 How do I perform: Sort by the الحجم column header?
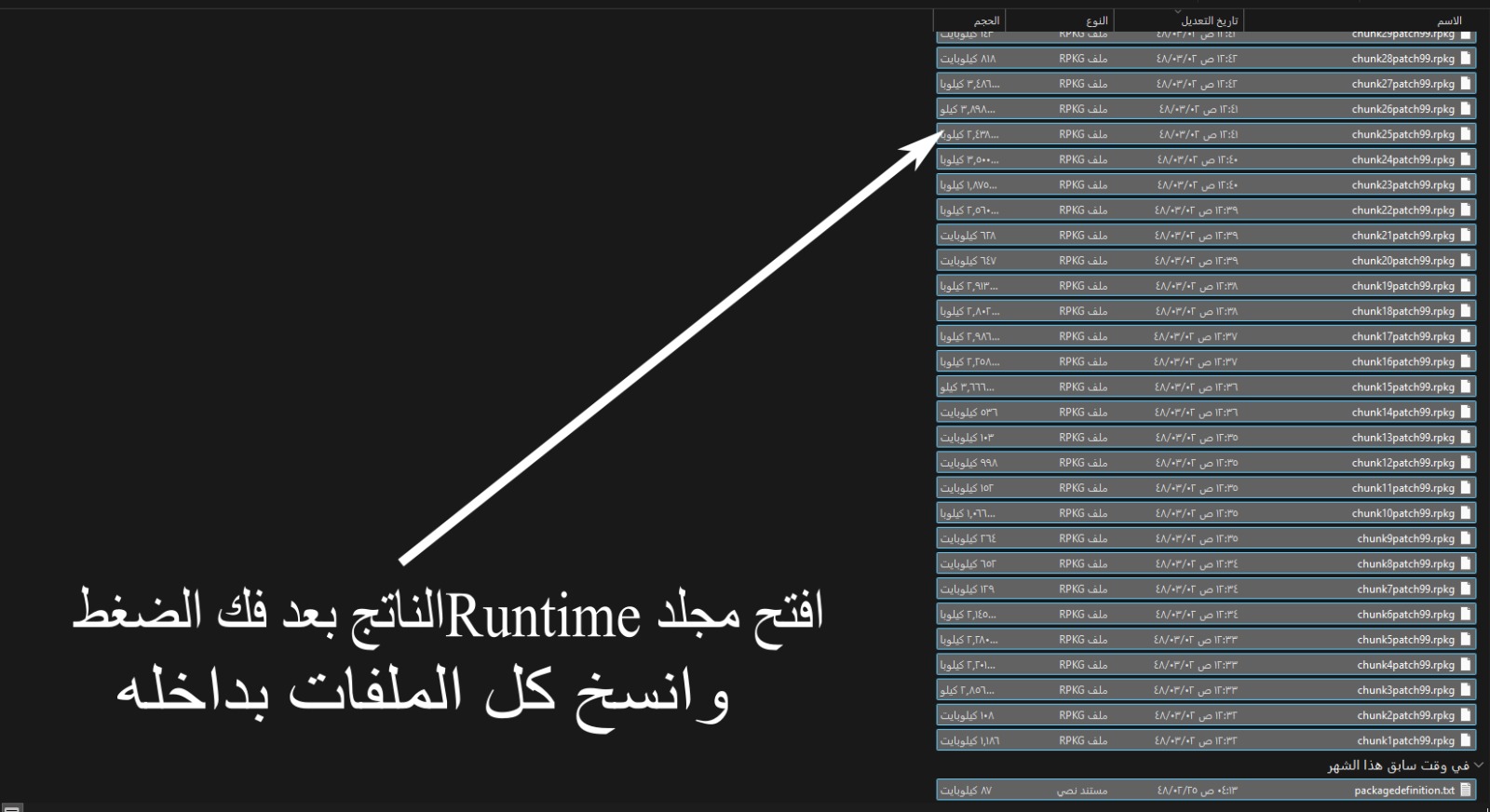[986, 20]
